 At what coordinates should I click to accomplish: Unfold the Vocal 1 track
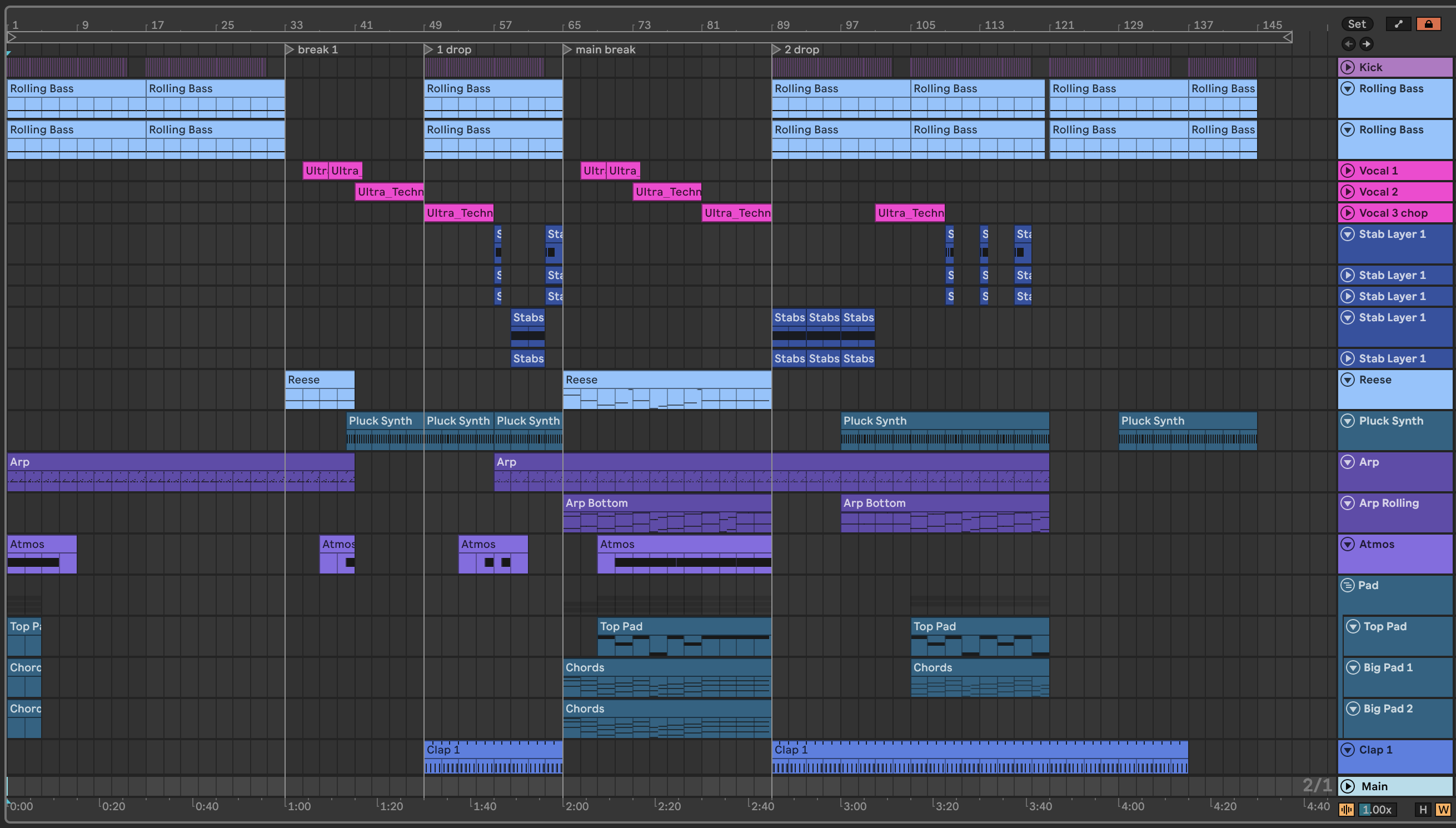(x=1347, y=171)
